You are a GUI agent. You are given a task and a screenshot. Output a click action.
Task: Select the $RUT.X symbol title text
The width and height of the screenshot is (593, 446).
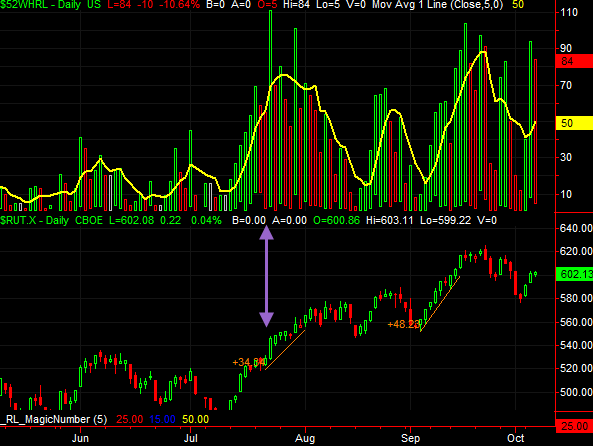tap(18, 220)
